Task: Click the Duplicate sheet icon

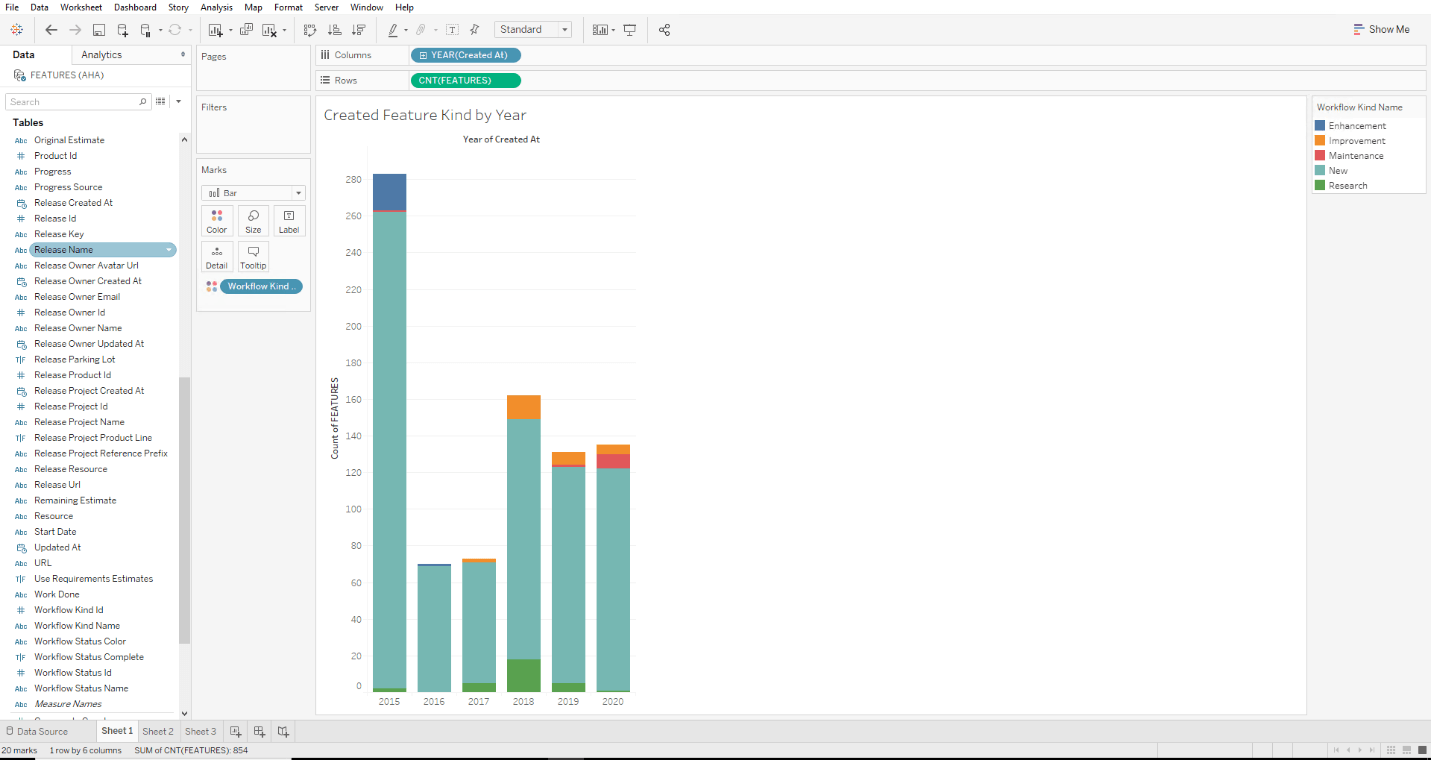Action: click(247, 30)
